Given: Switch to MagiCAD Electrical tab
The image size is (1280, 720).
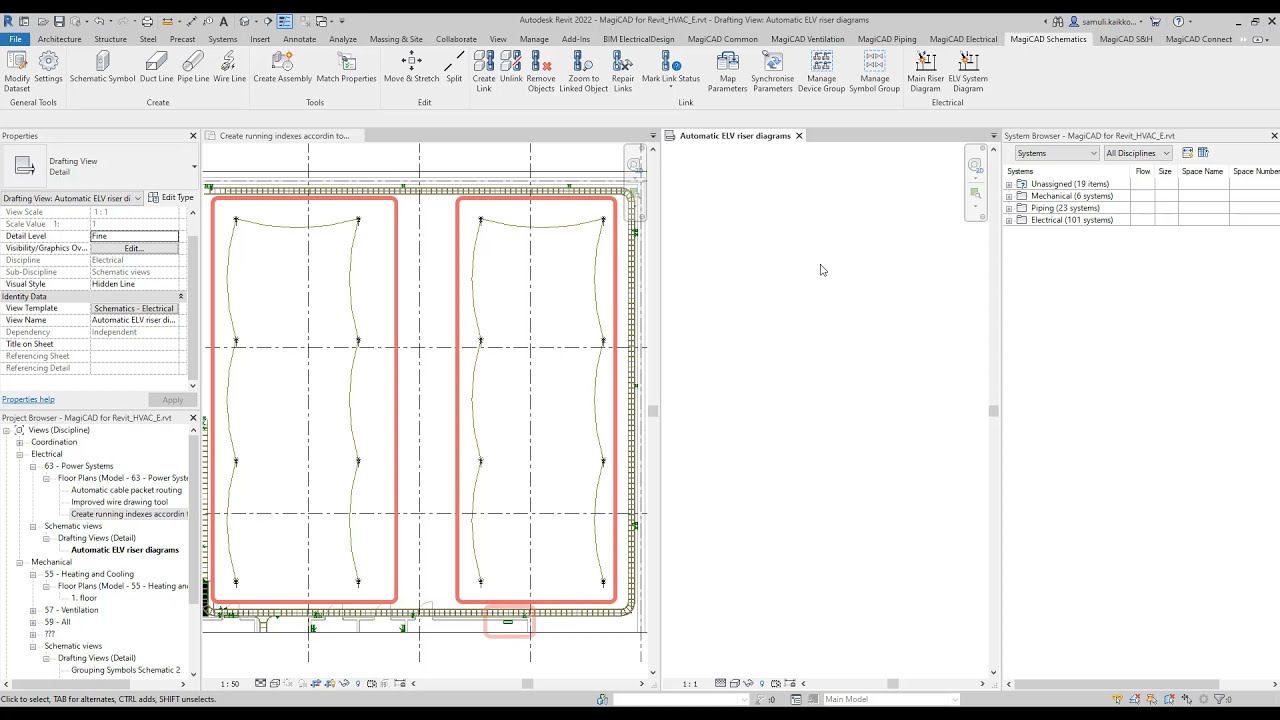Looking at the screenshot, I should point(963,39).
